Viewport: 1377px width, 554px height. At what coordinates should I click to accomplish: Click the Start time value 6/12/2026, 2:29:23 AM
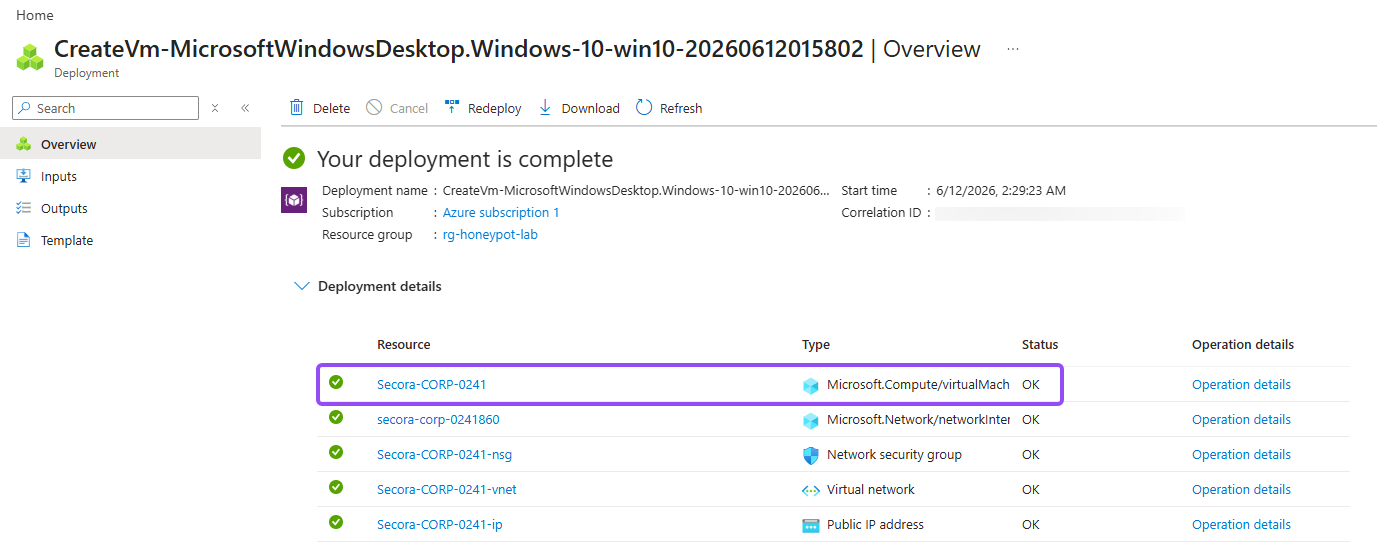click(x=1001, y=190)
